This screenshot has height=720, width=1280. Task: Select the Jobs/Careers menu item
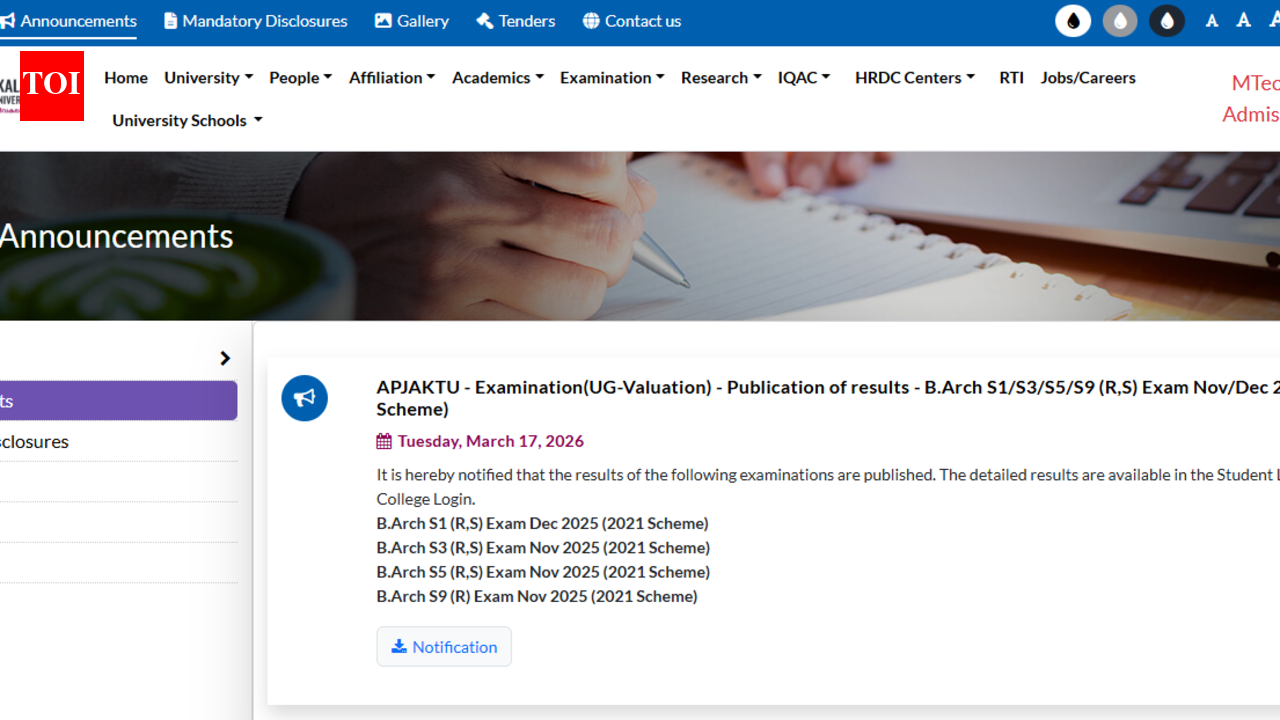[1087, 78]
